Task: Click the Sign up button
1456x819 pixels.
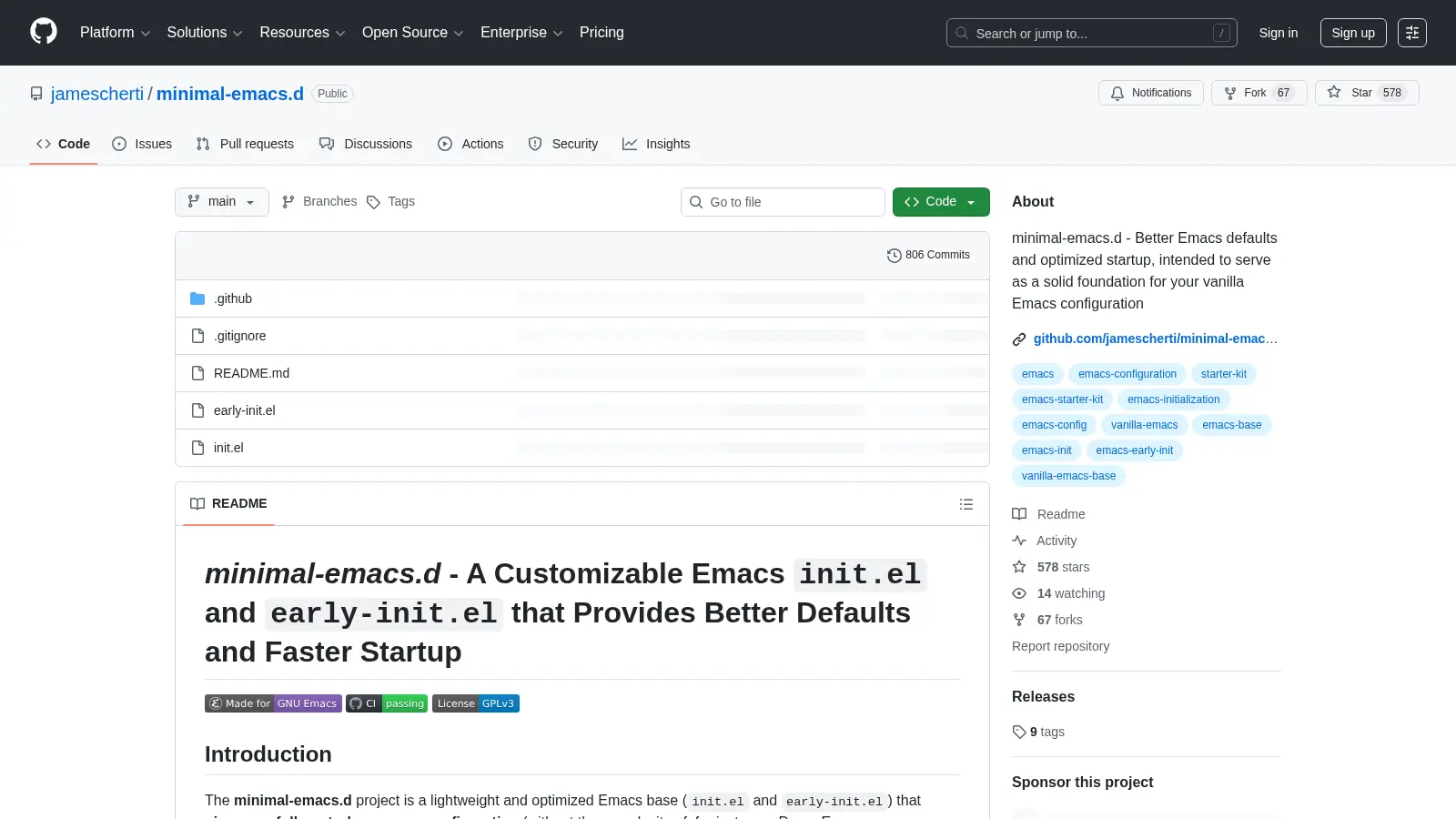Action: click(1353, 33)
